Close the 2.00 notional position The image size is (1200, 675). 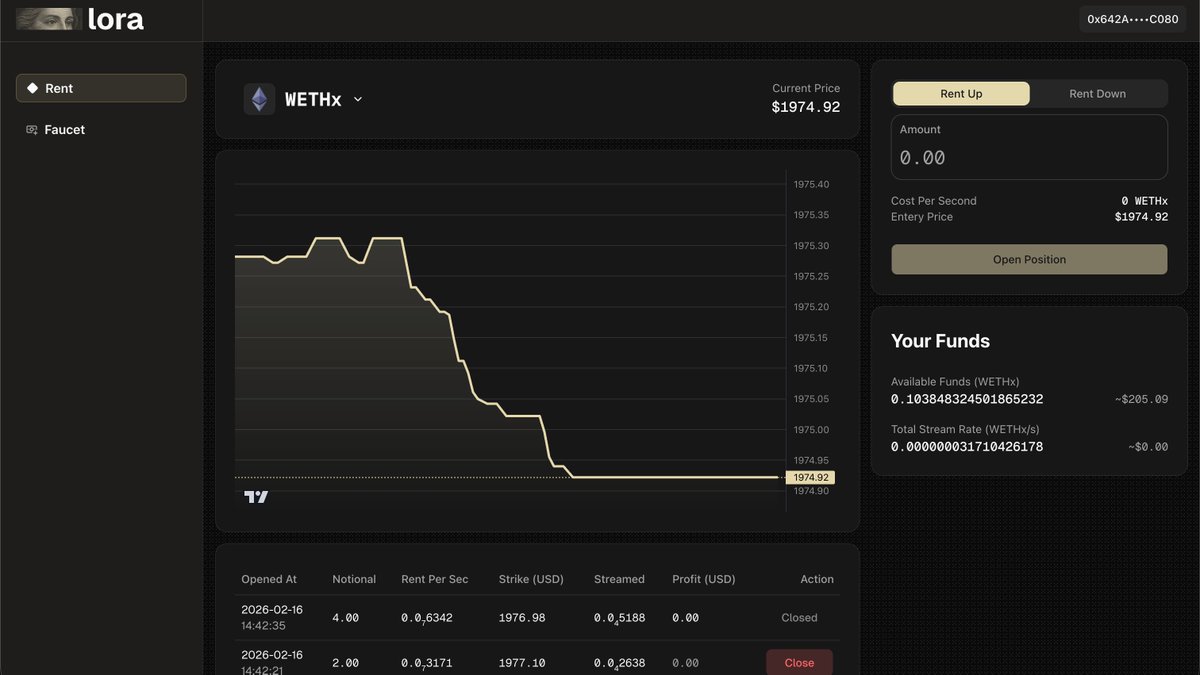coord(799,662)
